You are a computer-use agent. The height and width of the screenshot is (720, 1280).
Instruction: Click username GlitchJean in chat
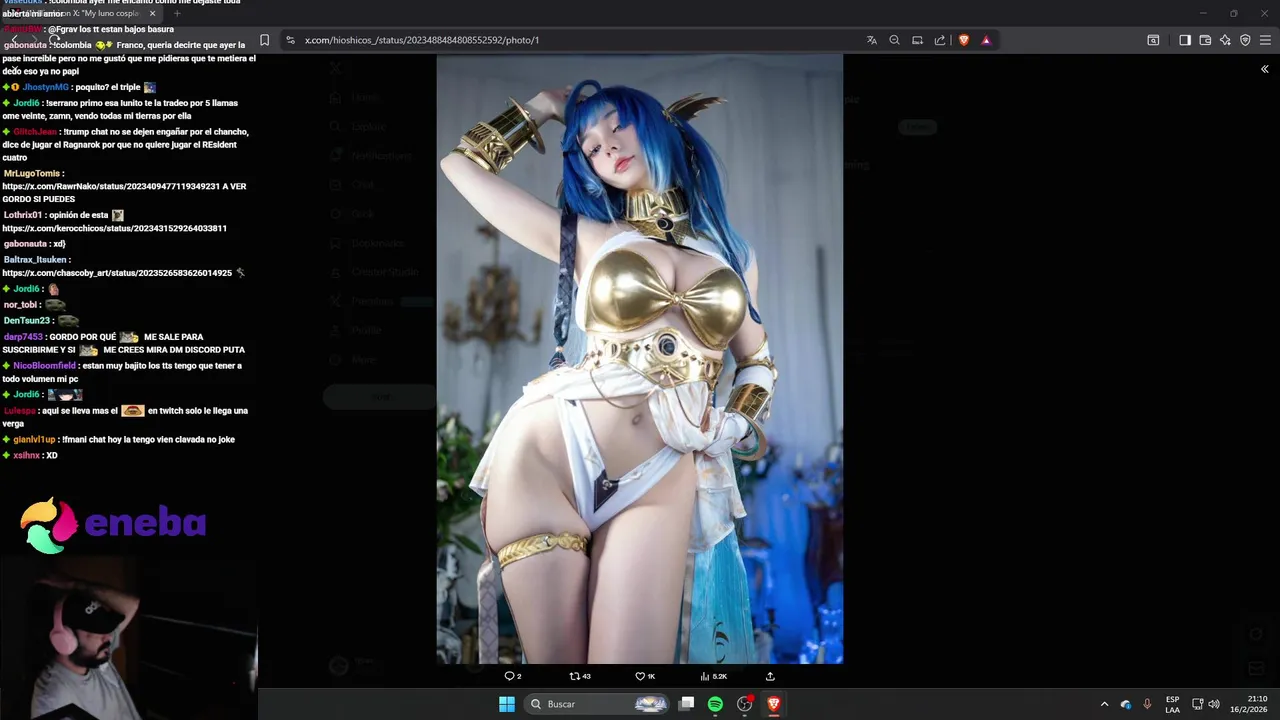point(35,132)
